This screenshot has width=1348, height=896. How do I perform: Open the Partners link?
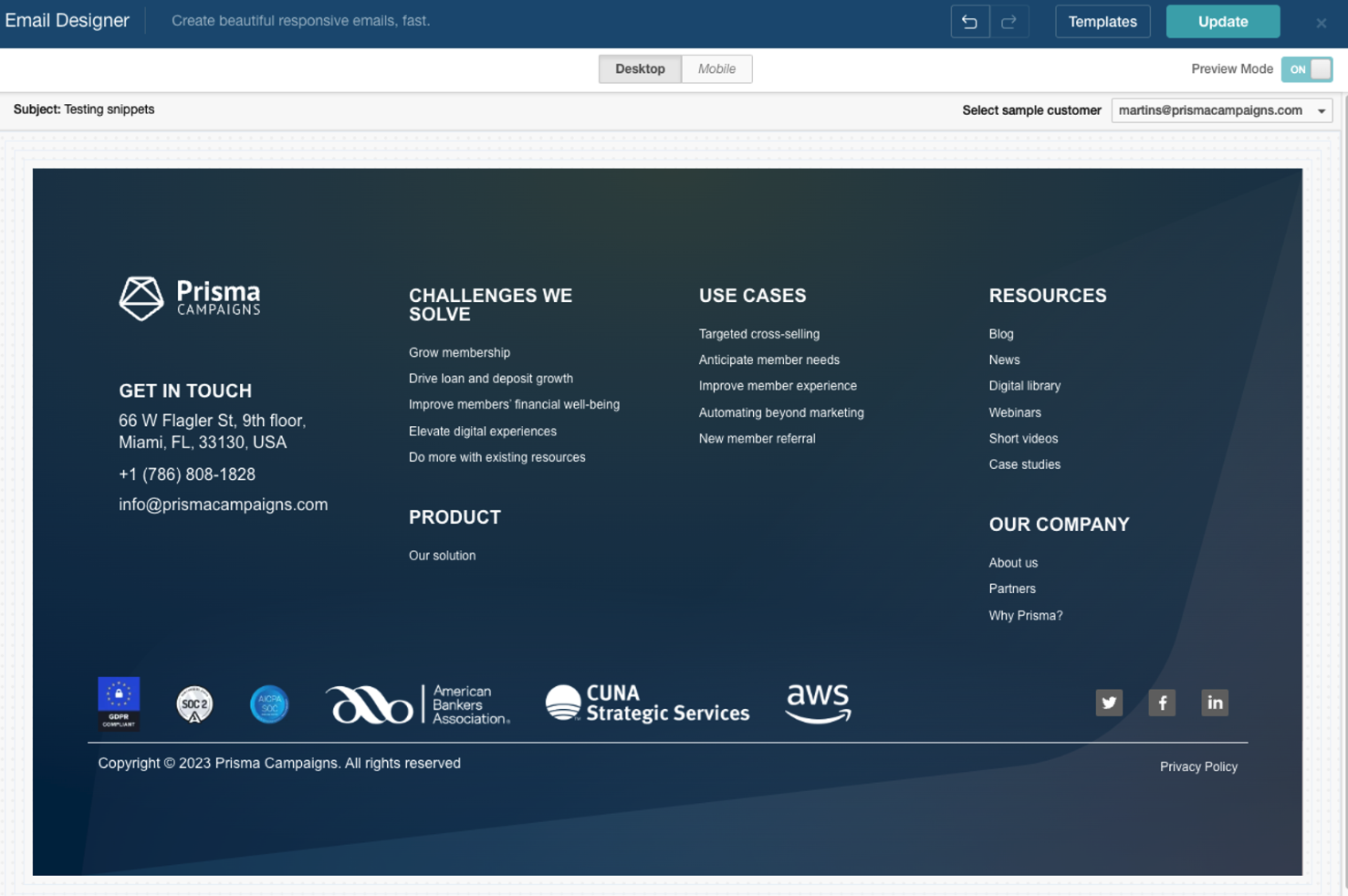click(x=1012, y=589)
